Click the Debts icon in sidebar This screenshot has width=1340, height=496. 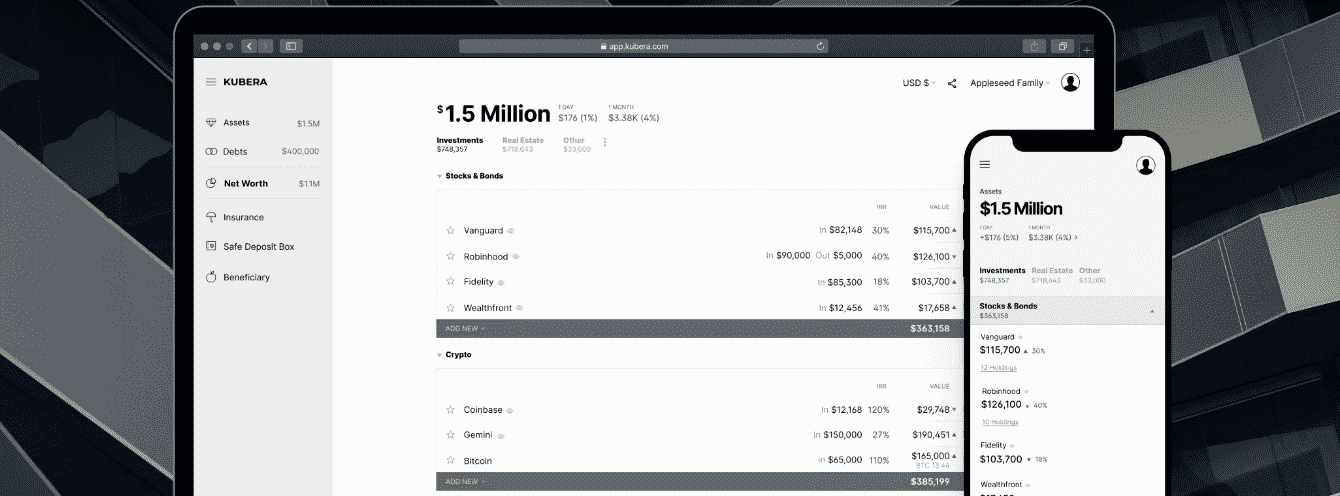point(211,152)
